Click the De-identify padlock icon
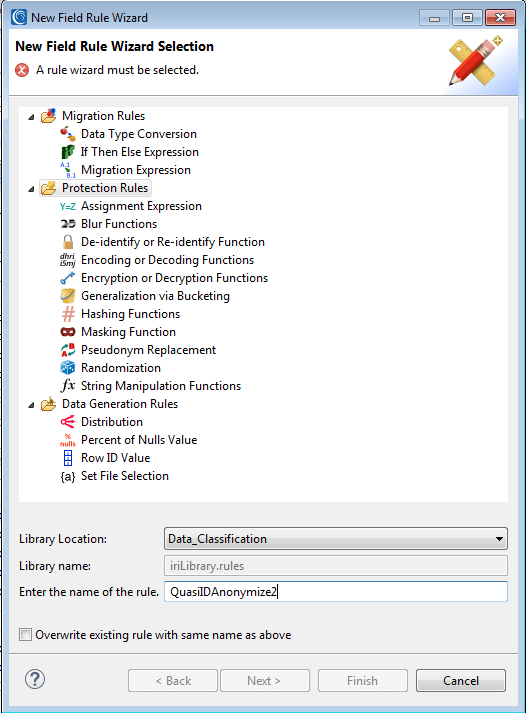Screen dimensions: 526x713 point(68,242)
